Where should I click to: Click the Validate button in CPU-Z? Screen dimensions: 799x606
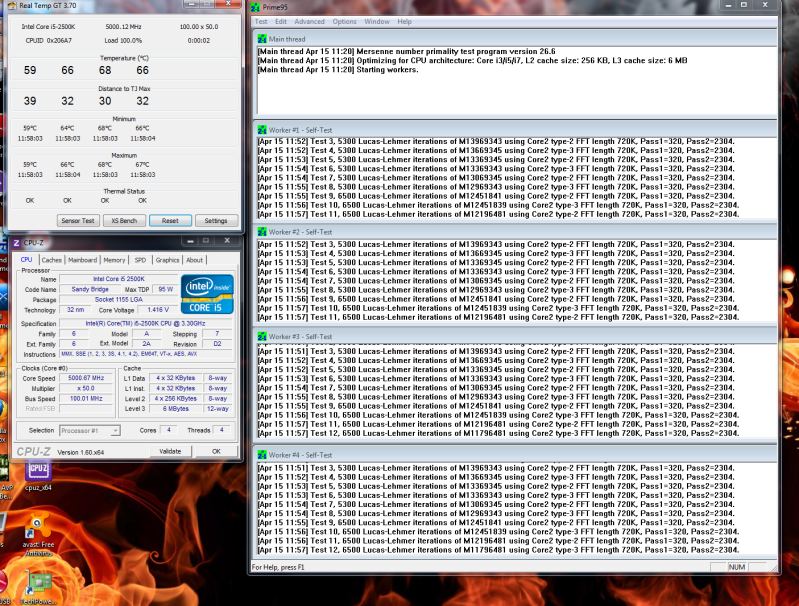[x=171, y=451]
